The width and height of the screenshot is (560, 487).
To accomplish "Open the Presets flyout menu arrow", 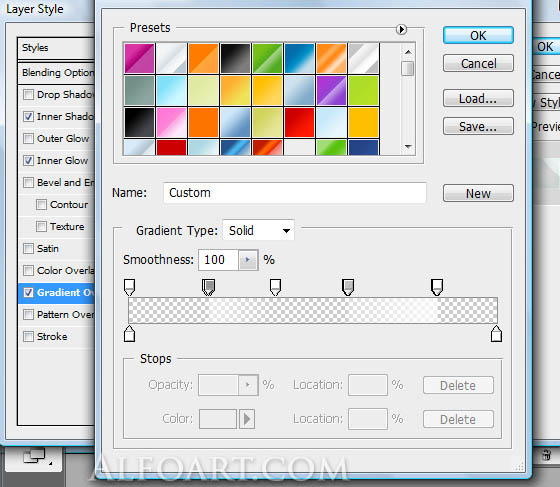I will coord(401,29).
